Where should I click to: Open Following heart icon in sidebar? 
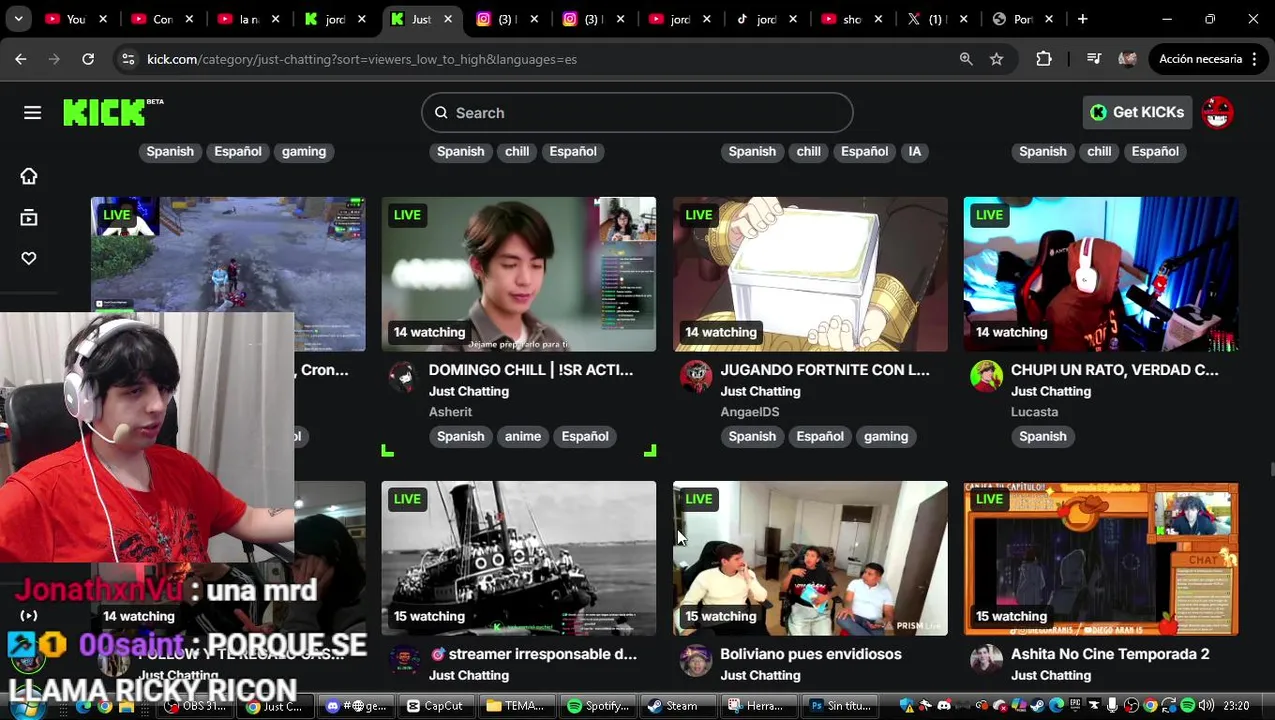[x=29, y=259]
